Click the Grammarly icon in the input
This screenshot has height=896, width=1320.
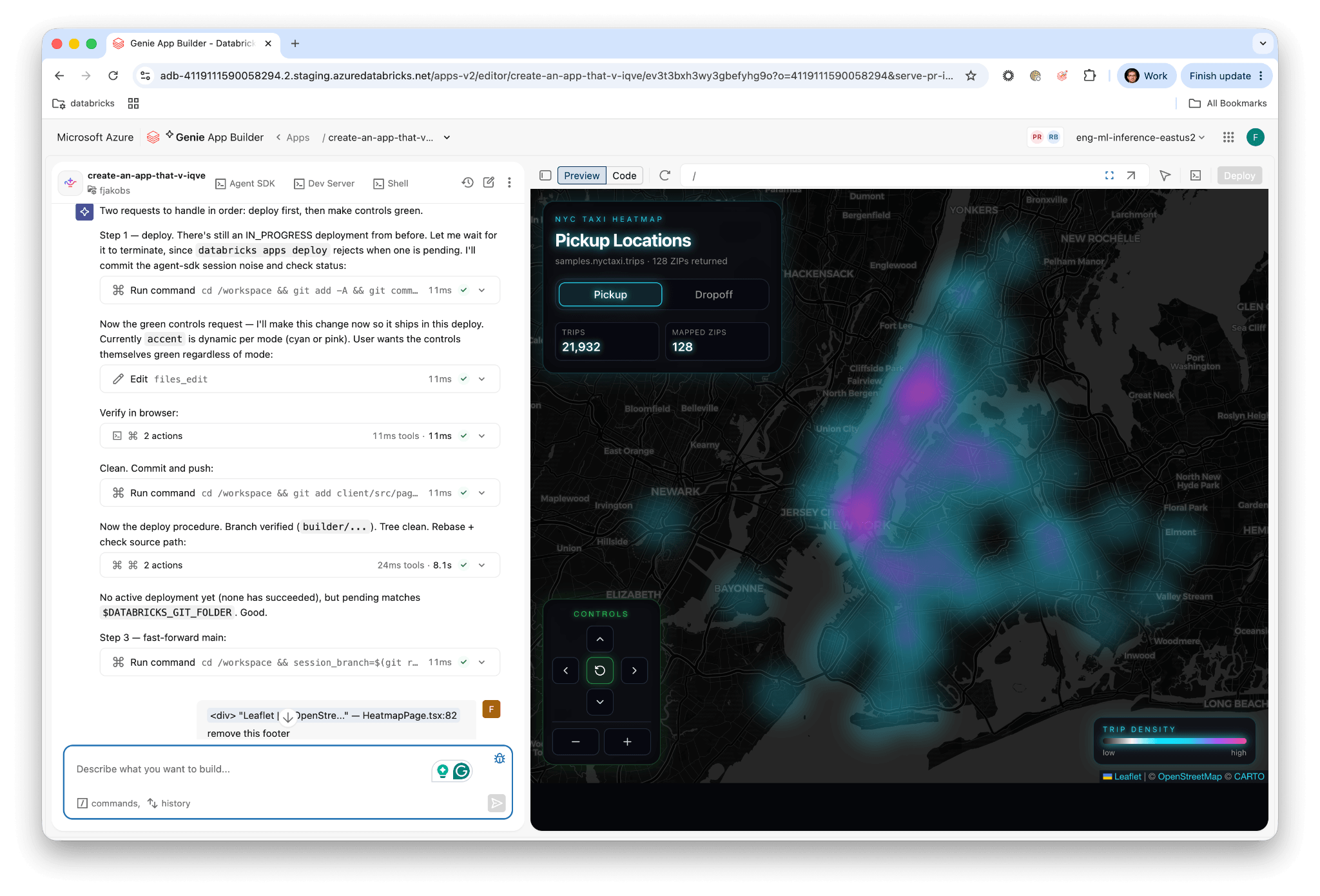(461, 771)
